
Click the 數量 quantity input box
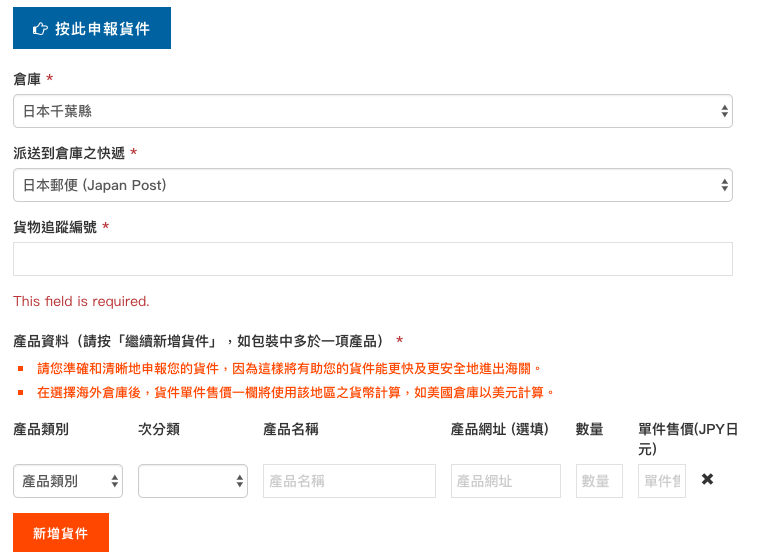(x=599, y=481)
